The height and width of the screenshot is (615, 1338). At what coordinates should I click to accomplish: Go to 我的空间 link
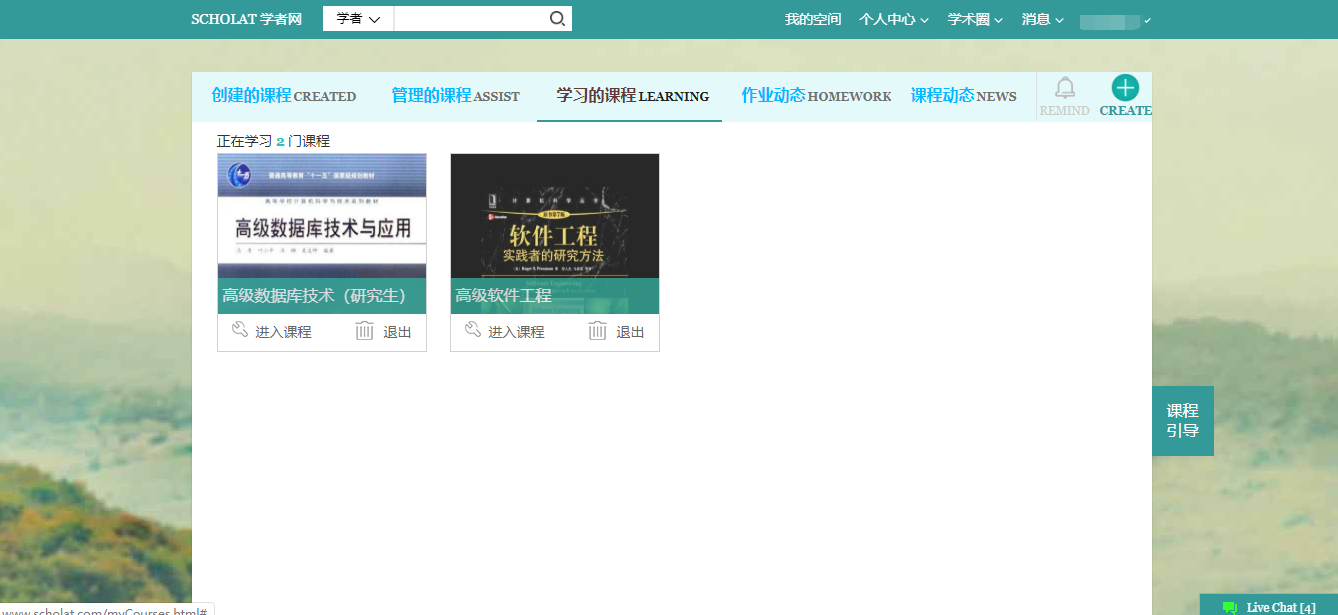(x=813, y=19)
